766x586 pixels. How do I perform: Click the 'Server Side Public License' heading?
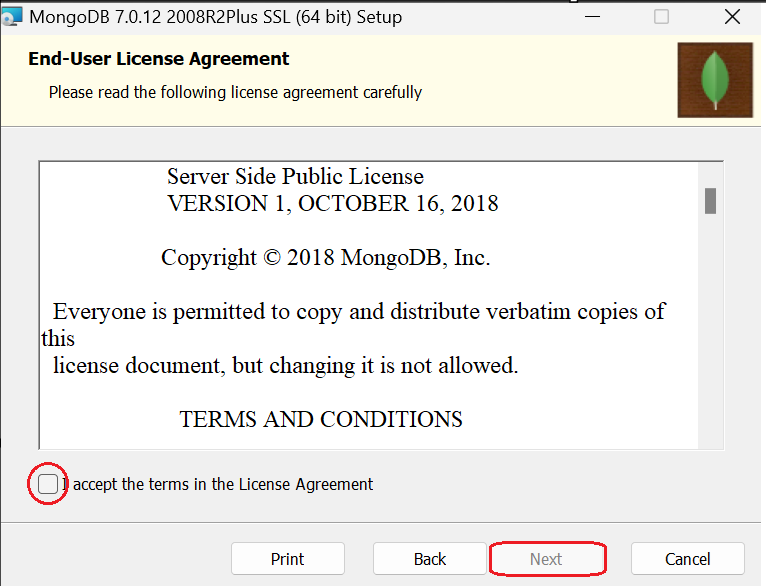[296, 176]
